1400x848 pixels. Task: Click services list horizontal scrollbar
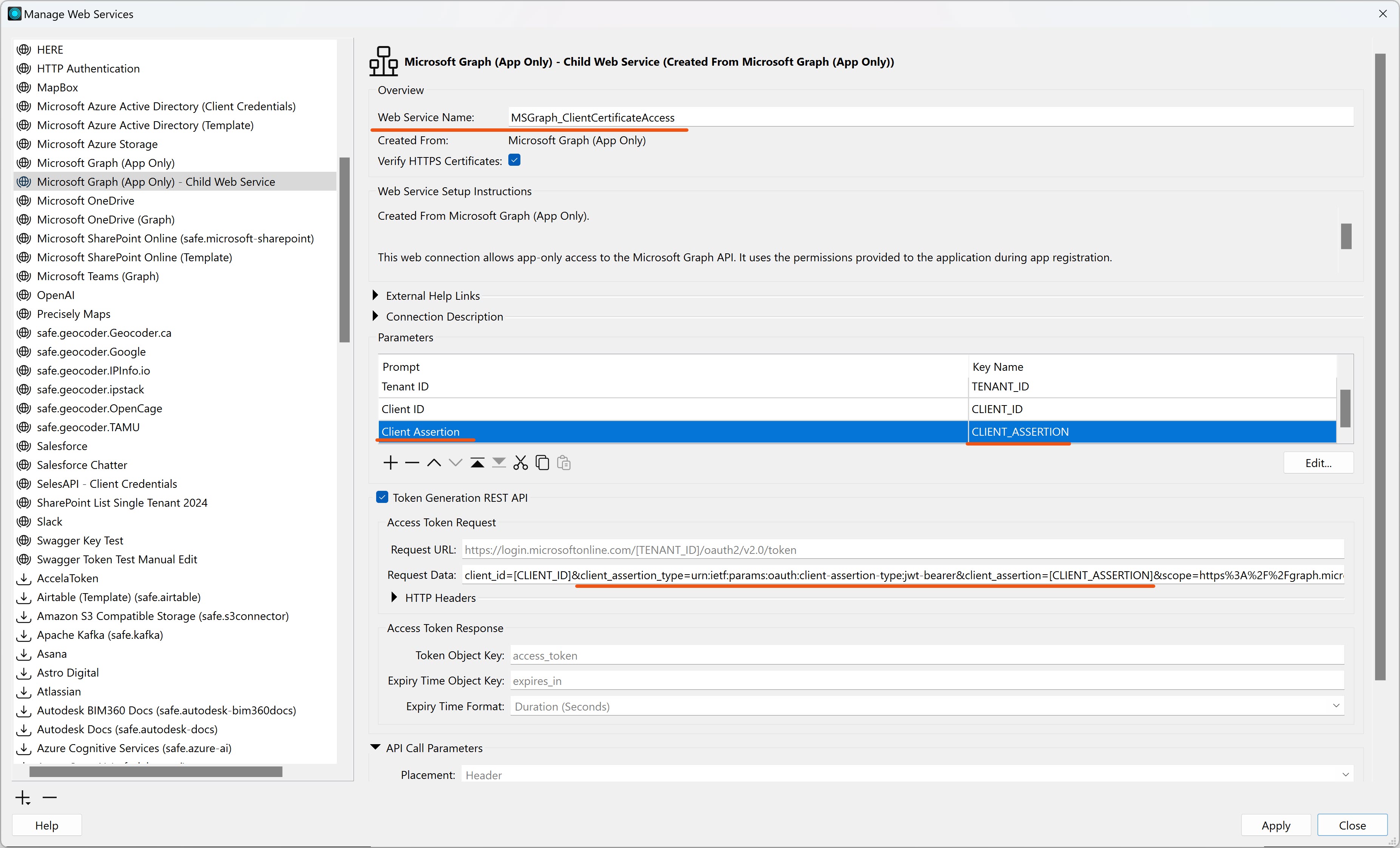pos(156,771)
